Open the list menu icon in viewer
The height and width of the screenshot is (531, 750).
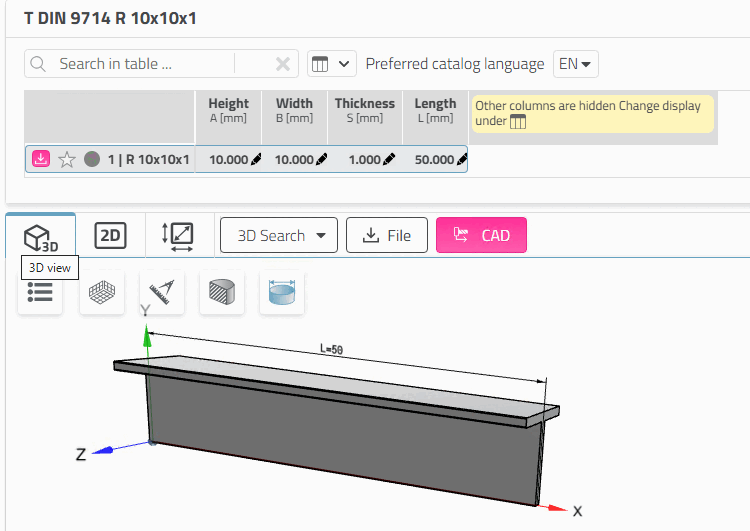[40, 292]
